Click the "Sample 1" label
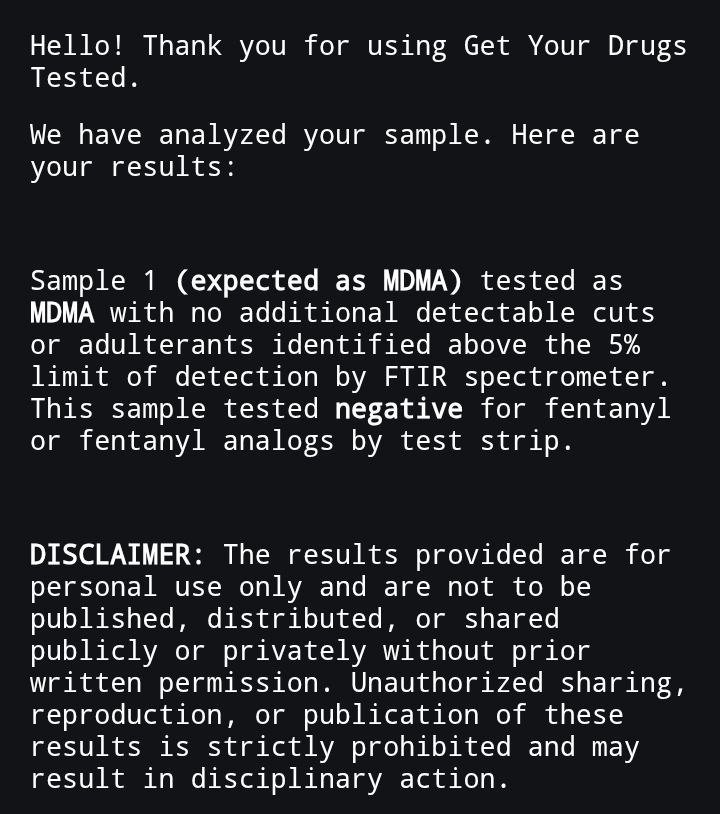 94,281
